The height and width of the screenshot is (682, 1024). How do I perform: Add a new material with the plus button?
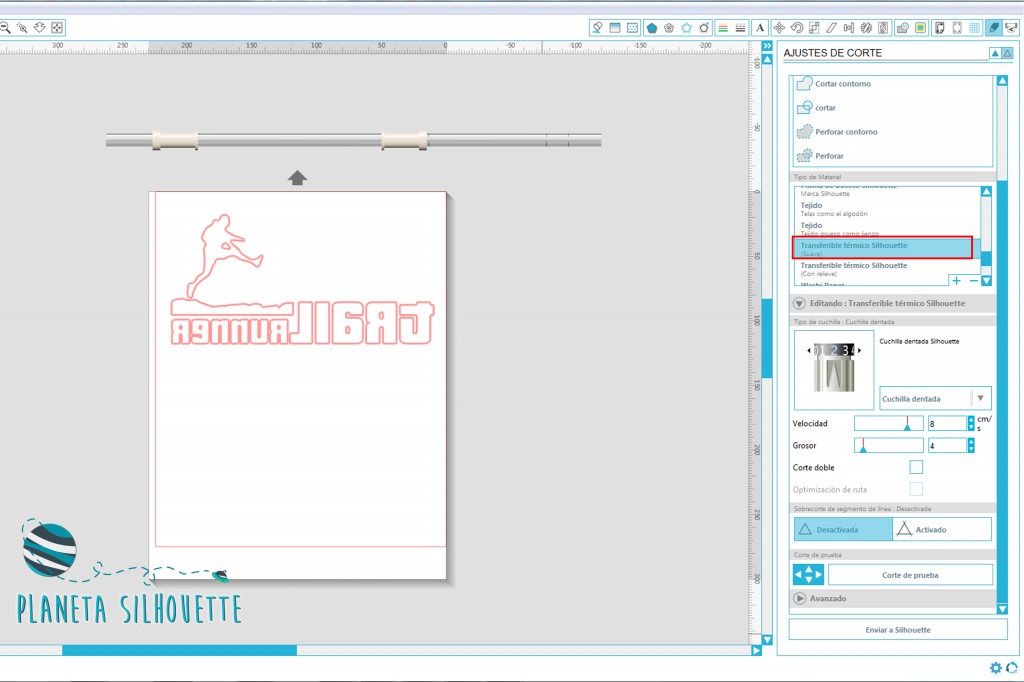tap(956, 281)
